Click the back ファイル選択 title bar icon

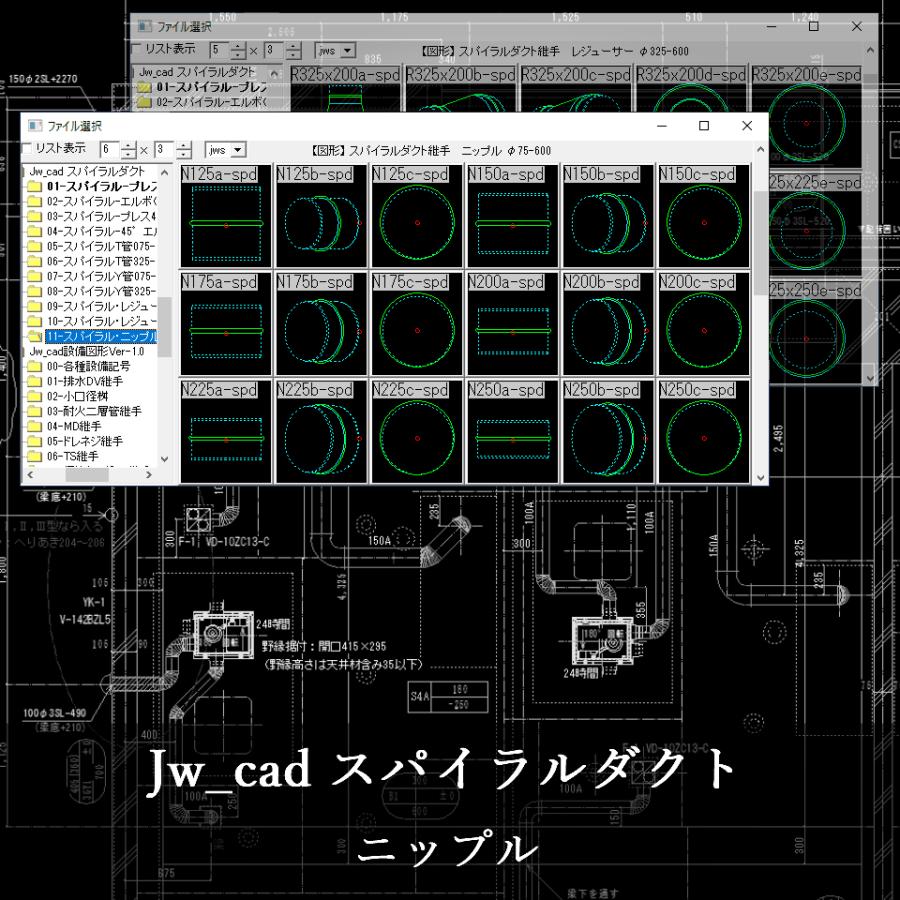coord(144,25)
